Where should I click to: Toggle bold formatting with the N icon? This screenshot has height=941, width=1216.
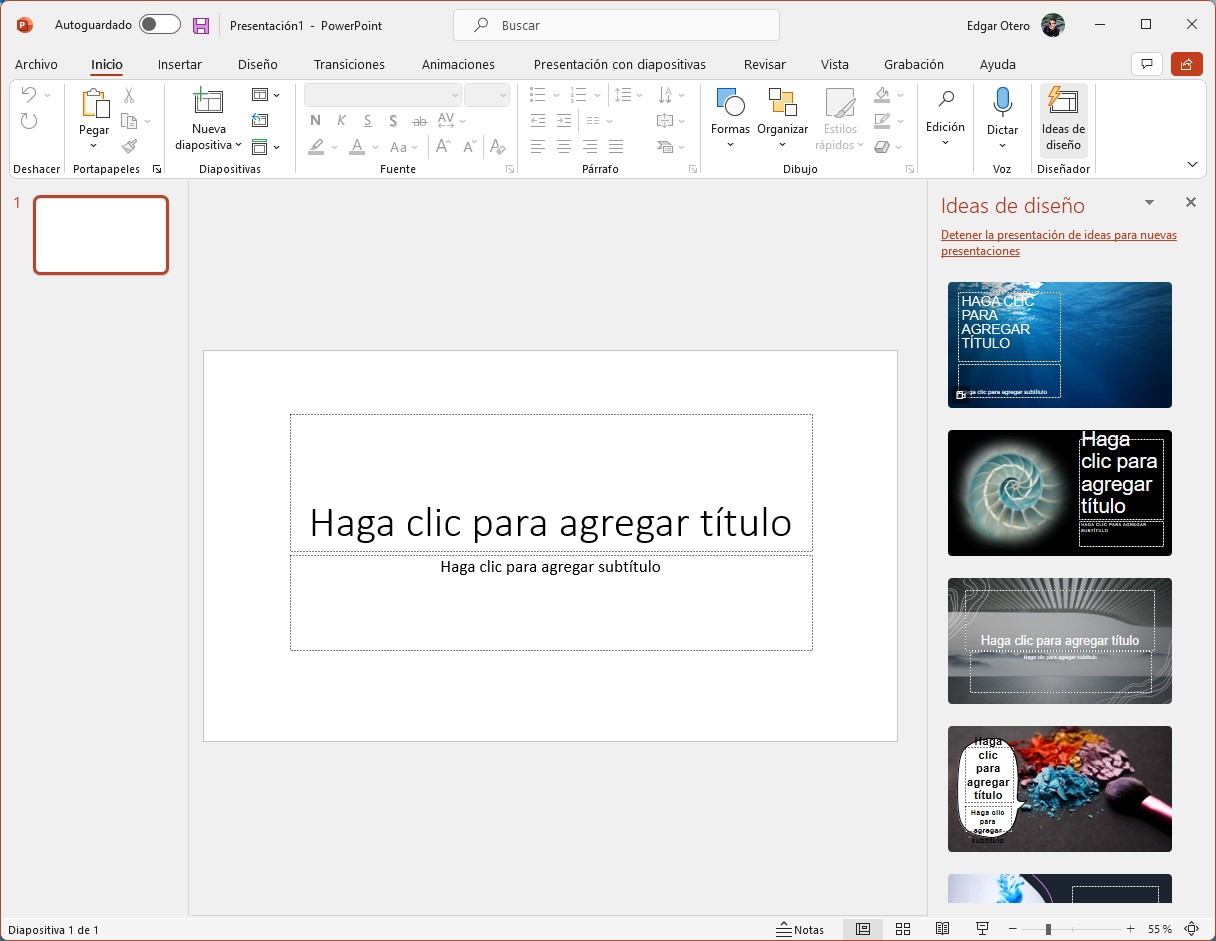[x=314, y=120]
